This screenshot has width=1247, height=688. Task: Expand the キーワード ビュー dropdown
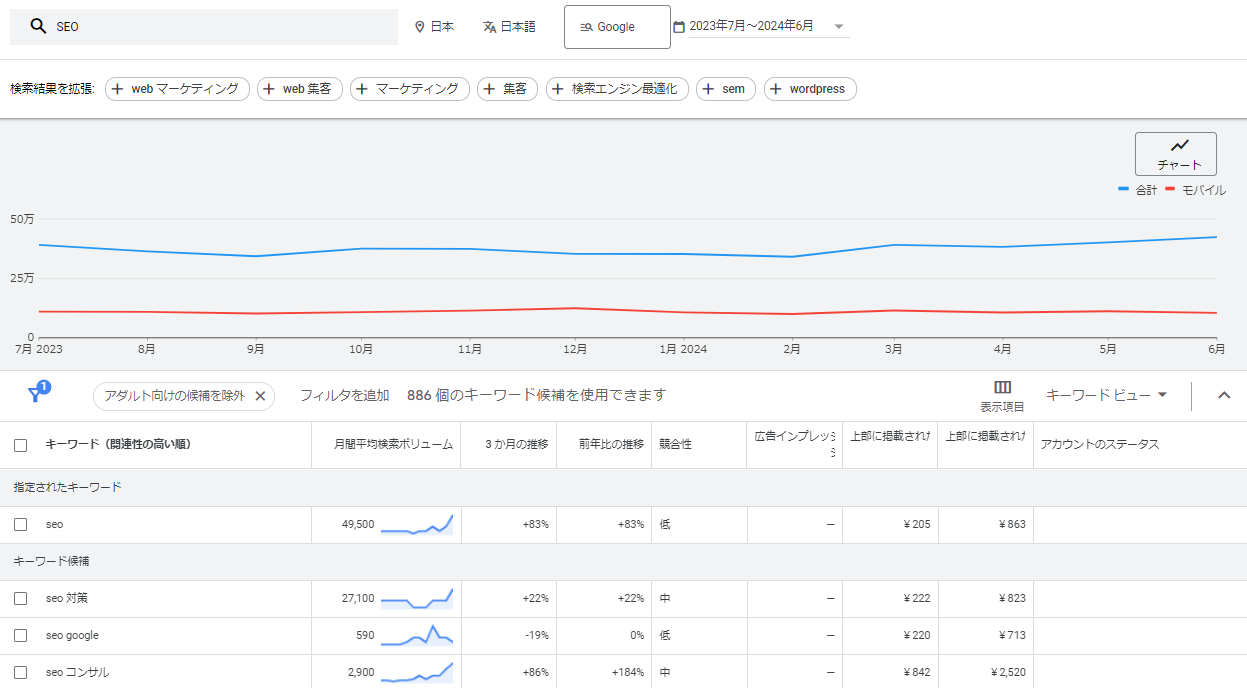(1106, 395)
